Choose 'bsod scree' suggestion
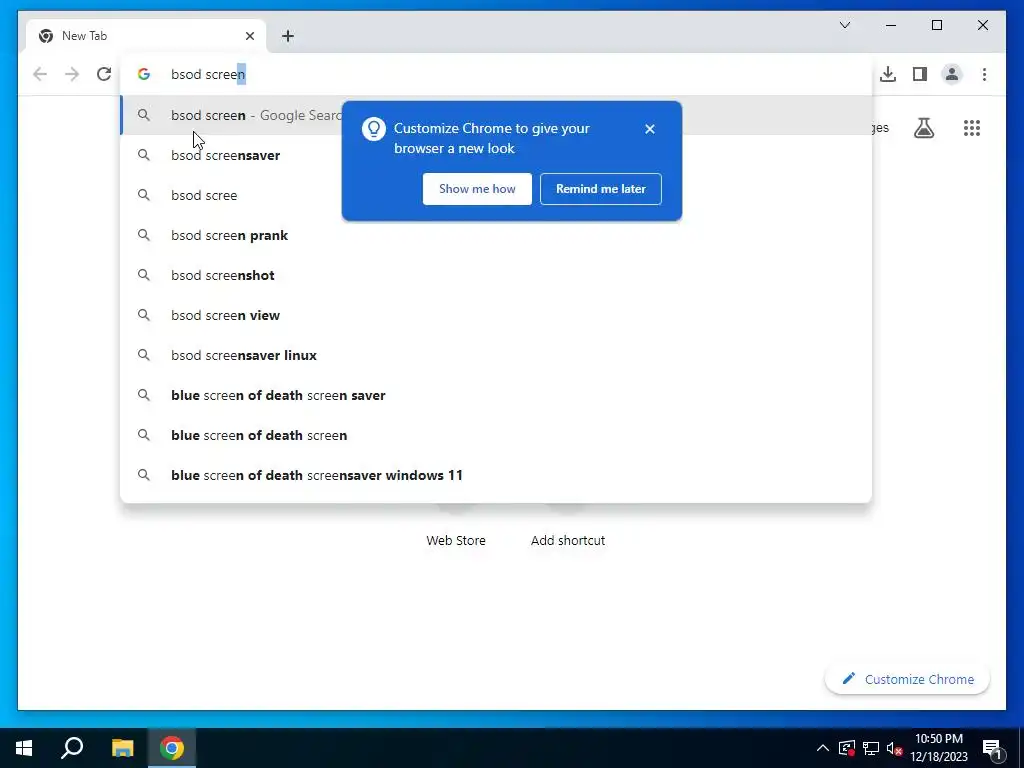This screenshot has height=768, width=1024. [496, 195]
